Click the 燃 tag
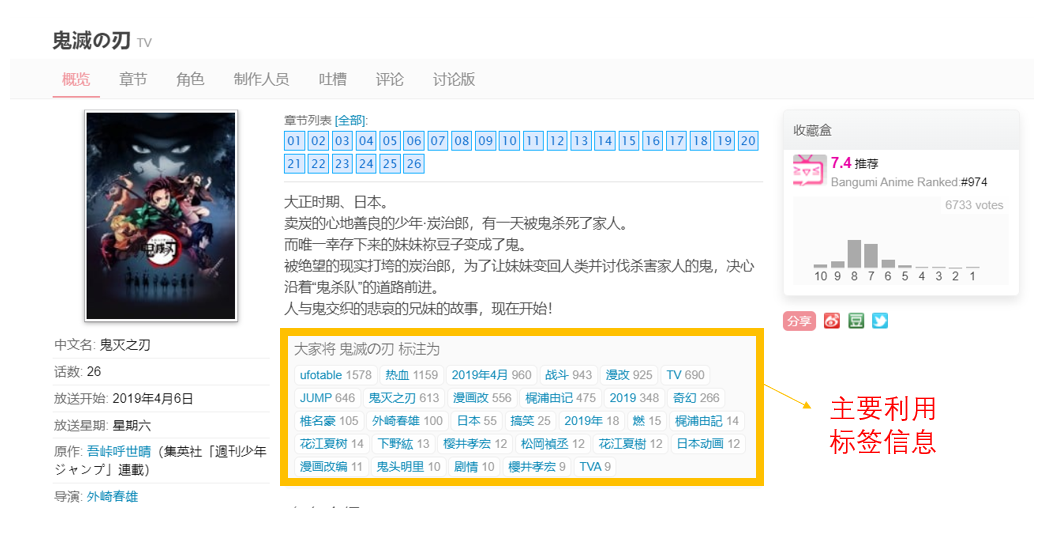Image resolution: width=1054 pixels, height=548 pixels. click(647, 420)
